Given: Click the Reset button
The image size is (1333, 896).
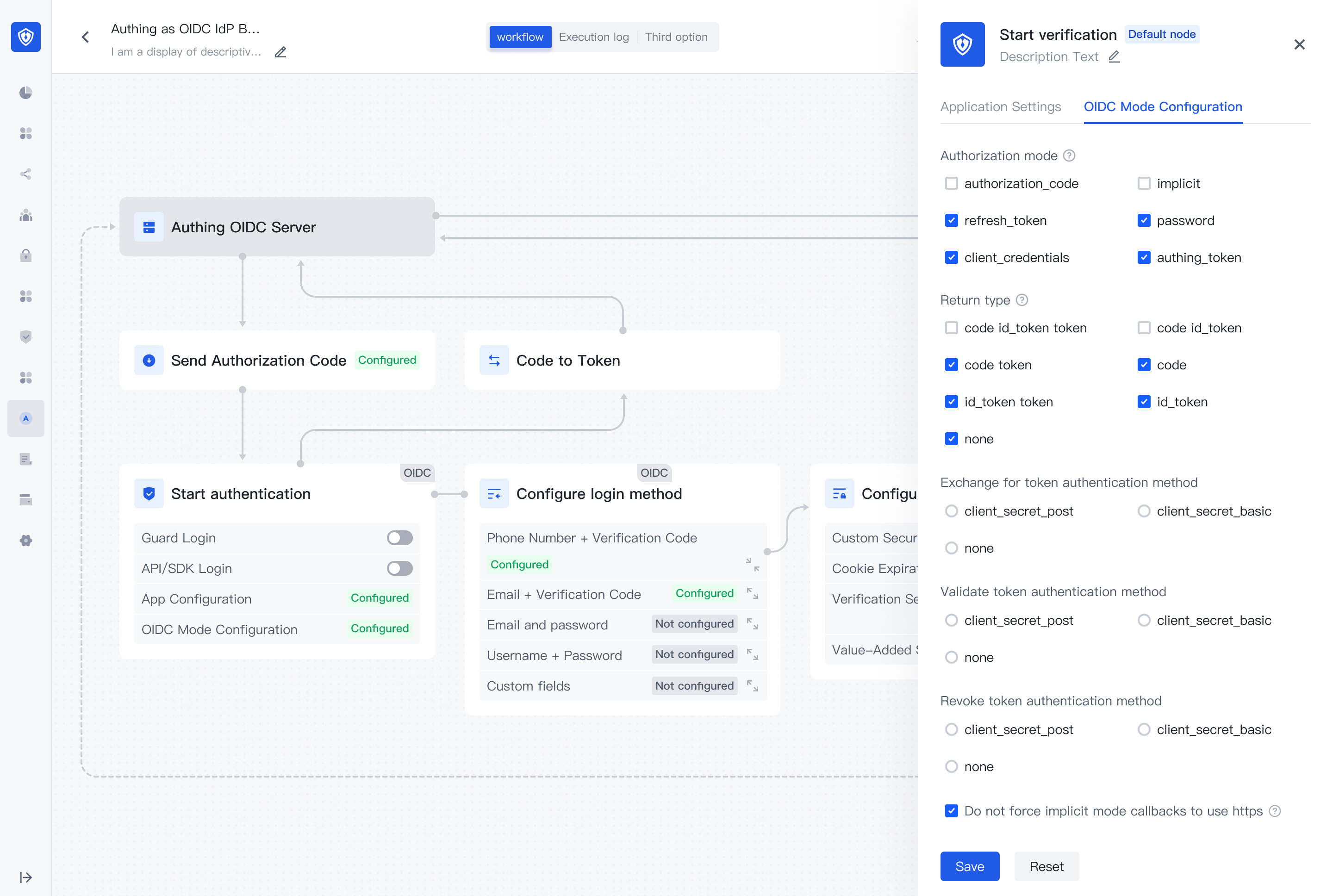Looking at the screenshot, I should [1046, 866].
